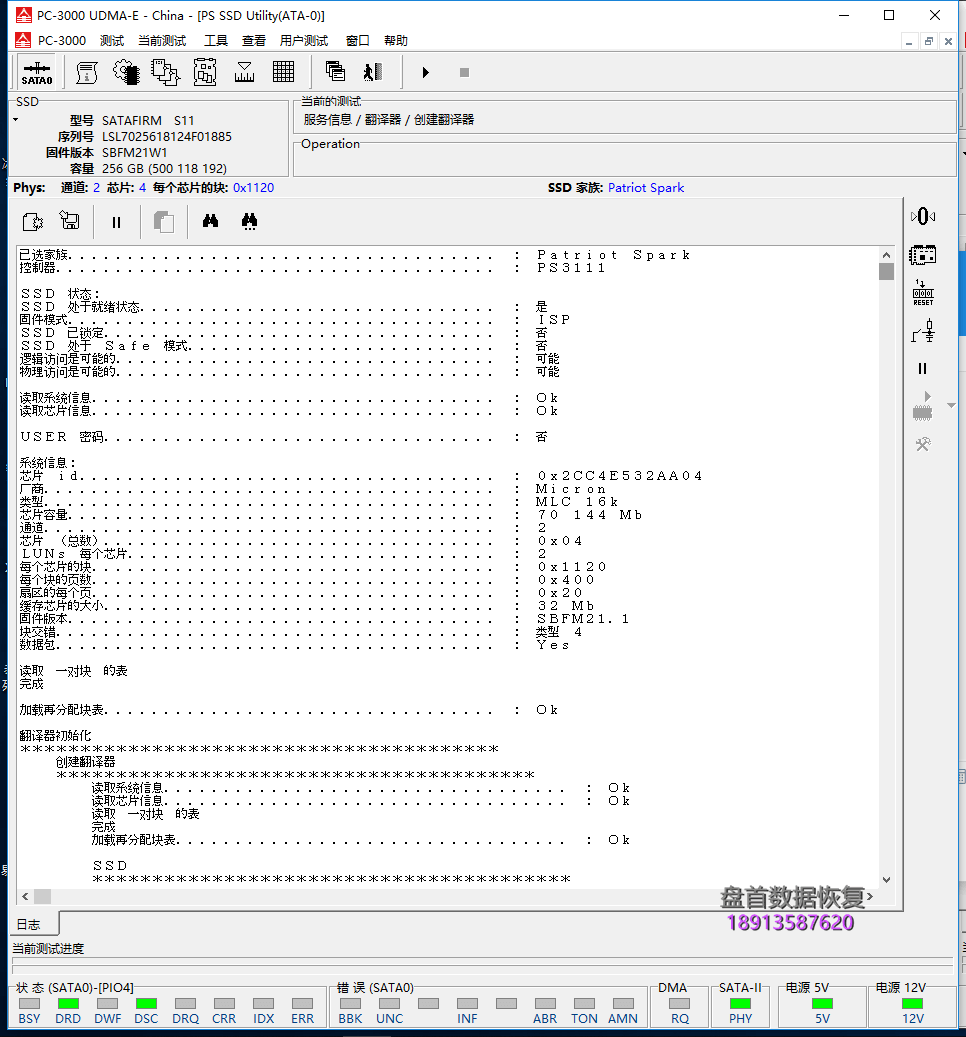Screen dimensions: 966x1037
Task: Click the DSC status indicator
Action: click(x=146, y=1003)
